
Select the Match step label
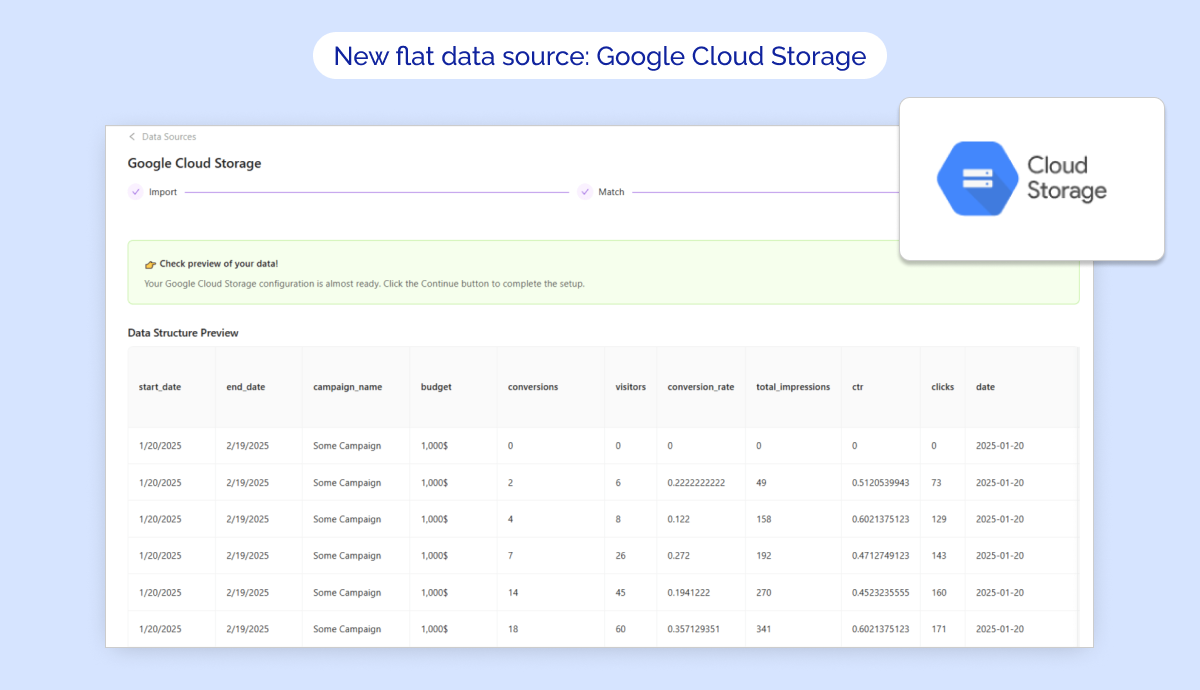tap(611, 192)
